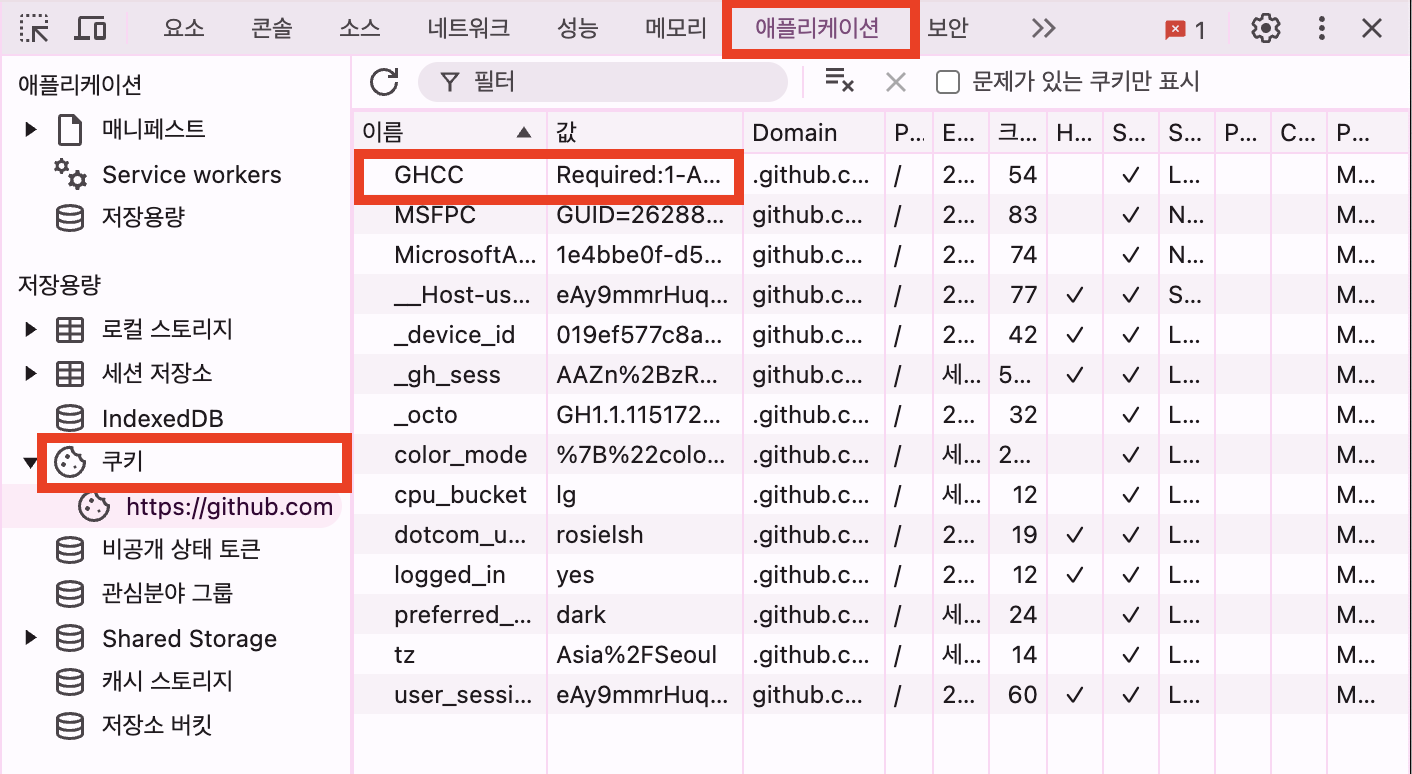This screenshot has width=1412, height=774.
Task: Expand the 세션 저장소 node
Action: pyautogui.click(x=31, y=374)
